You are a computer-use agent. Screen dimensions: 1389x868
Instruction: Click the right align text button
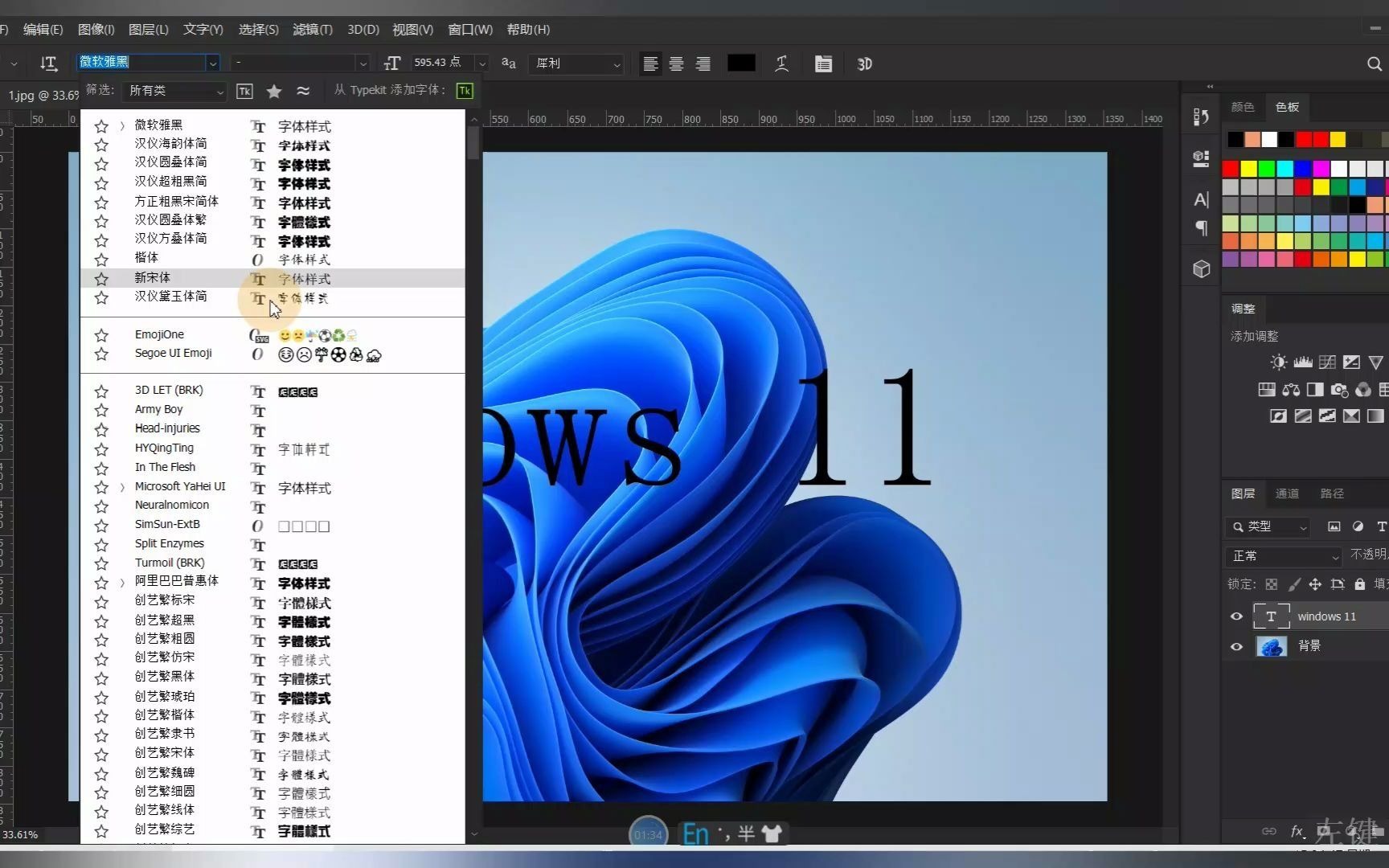coord(703,63)
